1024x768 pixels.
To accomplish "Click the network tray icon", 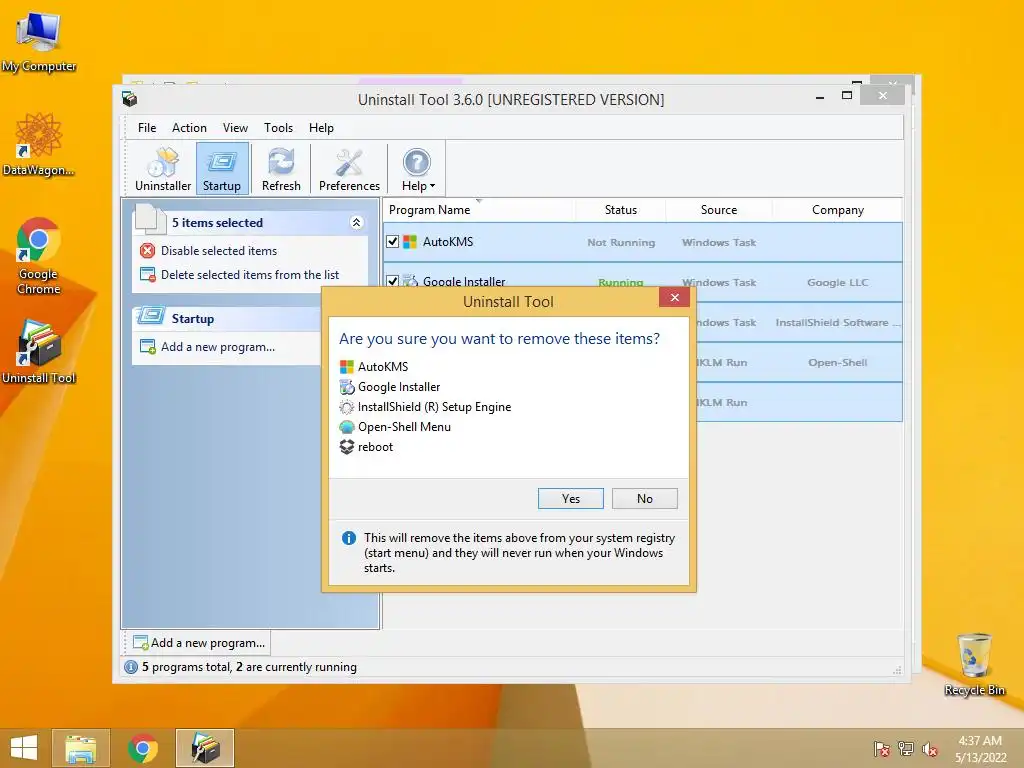I will pos(906,749).
